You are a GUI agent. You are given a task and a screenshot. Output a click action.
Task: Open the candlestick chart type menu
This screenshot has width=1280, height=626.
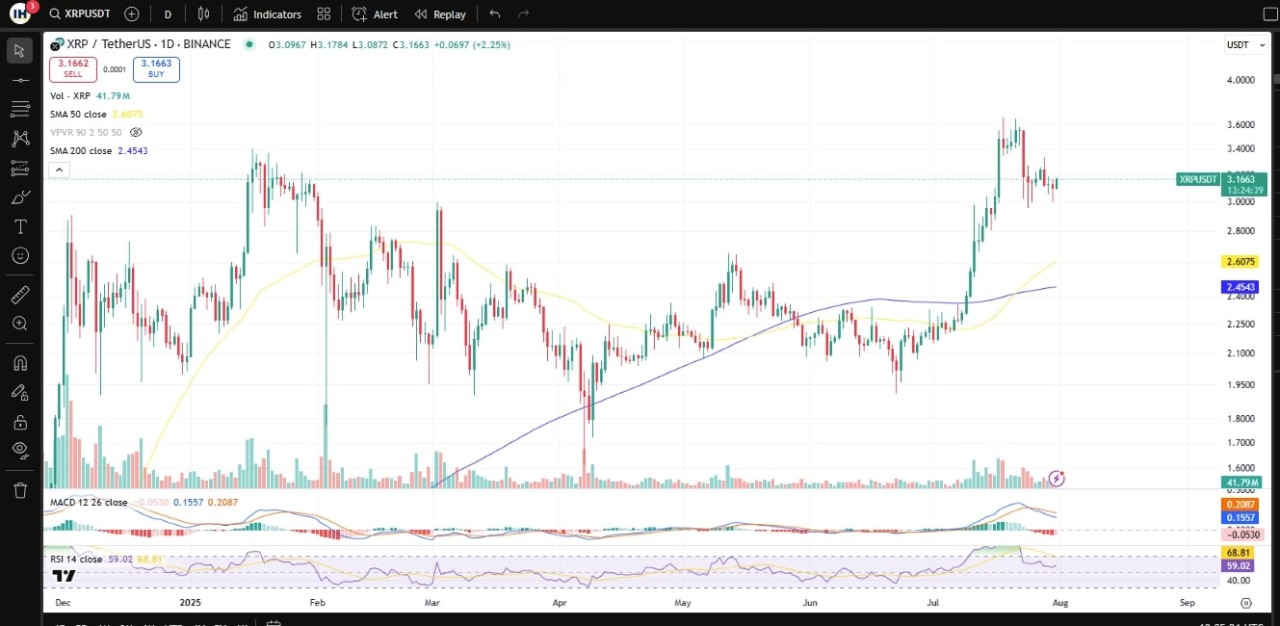[204, 14]
